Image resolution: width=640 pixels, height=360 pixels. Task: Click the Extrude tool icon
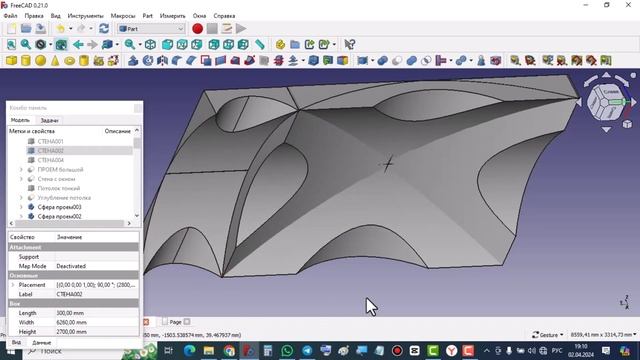[x=133, y=61]
